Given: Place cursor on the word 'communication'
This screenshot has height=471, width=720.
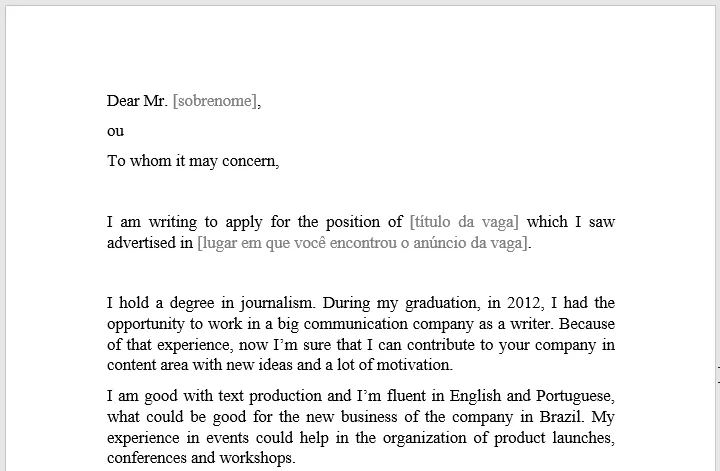Looking at the screenshot, I should point(356,324).
